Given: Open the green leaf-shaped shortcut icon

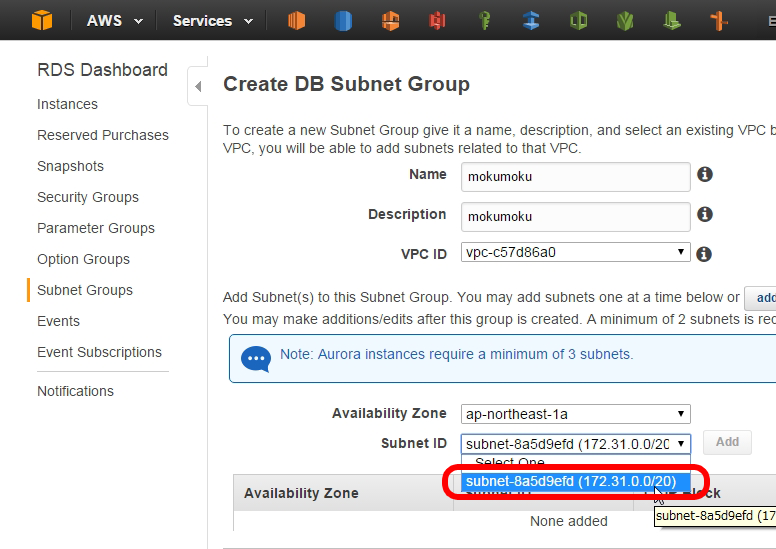Looking at the screenshot, I should 625,21.
